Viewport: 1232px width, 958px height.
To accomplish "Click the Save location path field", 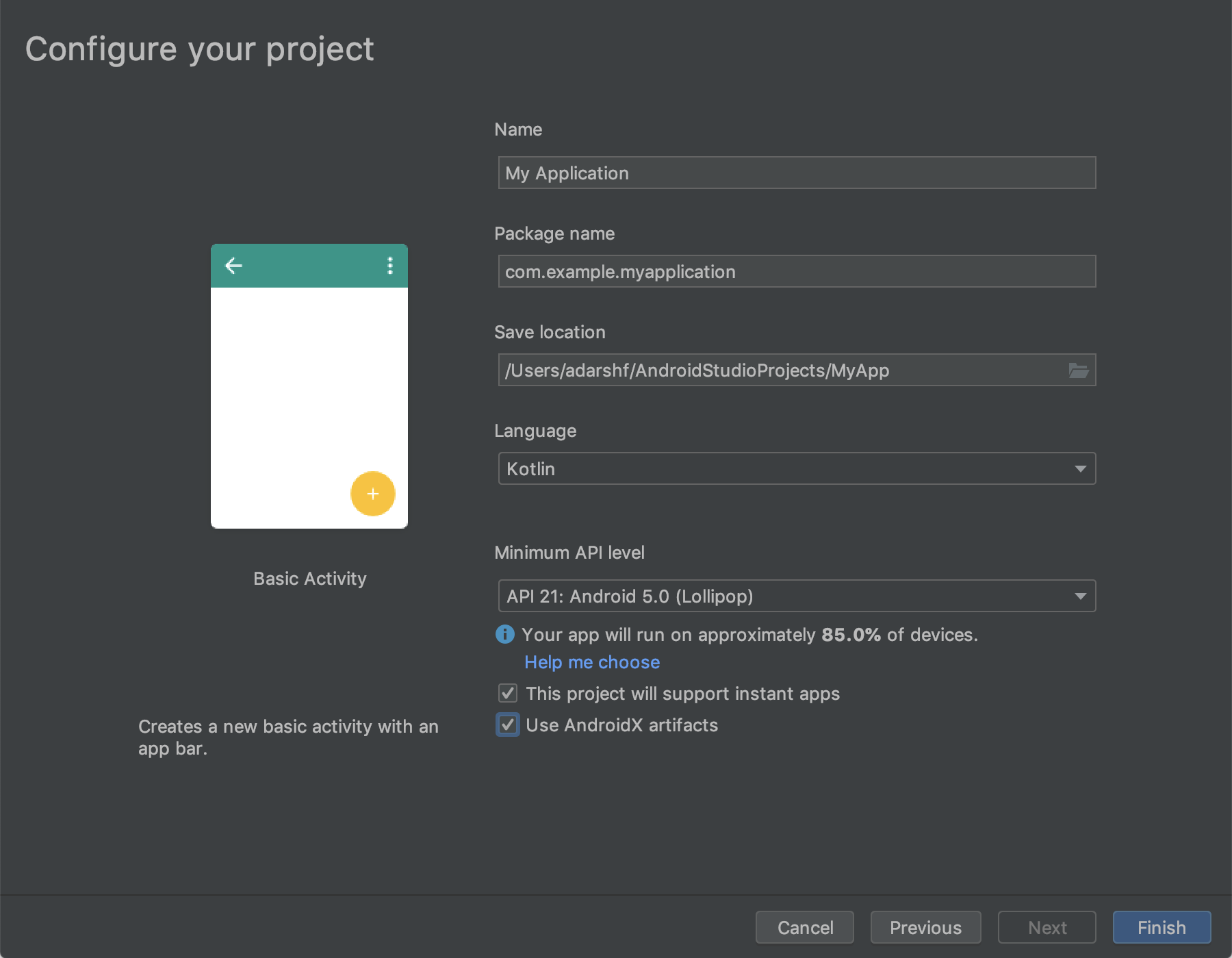I will click(x=780, y=370).
